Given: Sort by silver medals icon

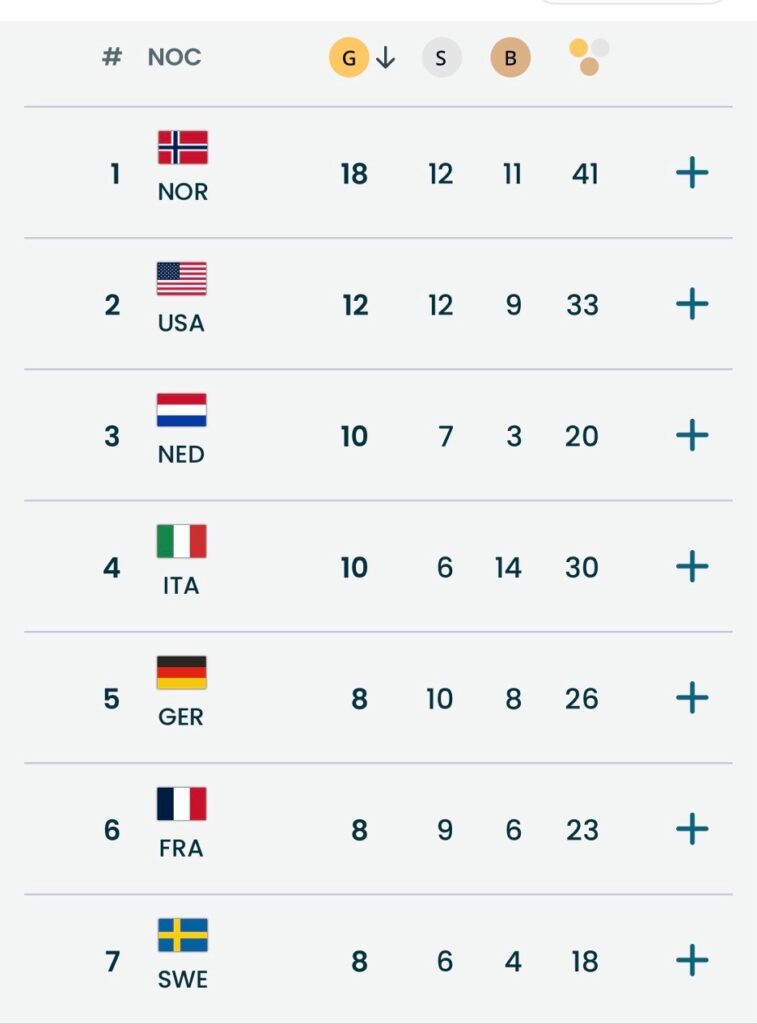Looking at the screenshot, I should coord(441,58).
